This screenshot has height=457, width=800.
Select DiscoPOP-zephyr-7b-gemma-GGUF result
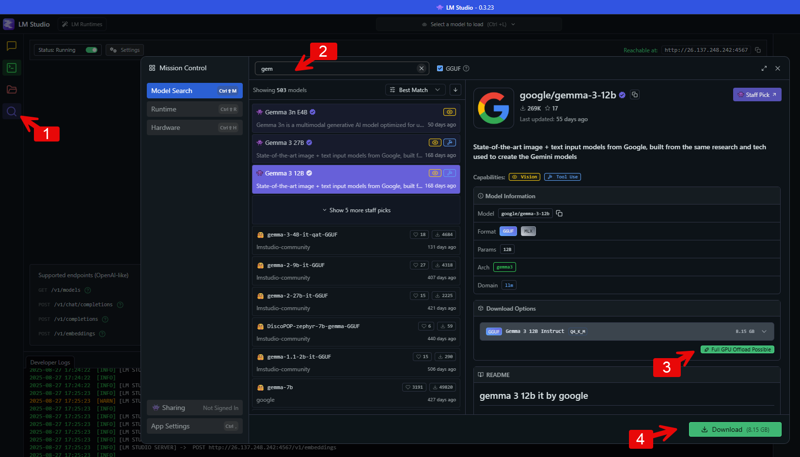(356, 333)
